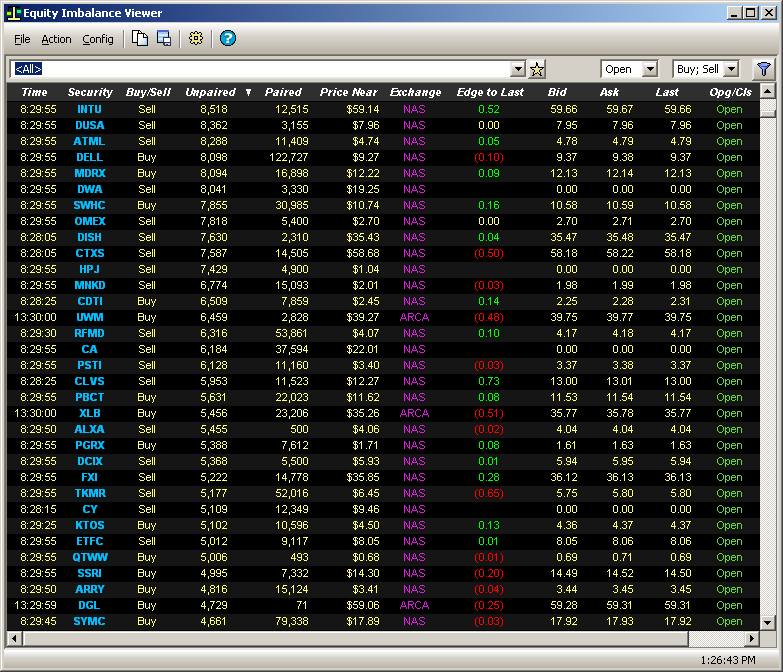
Task: Sort by the Bid column header
Action: click(x=557, y=92)
